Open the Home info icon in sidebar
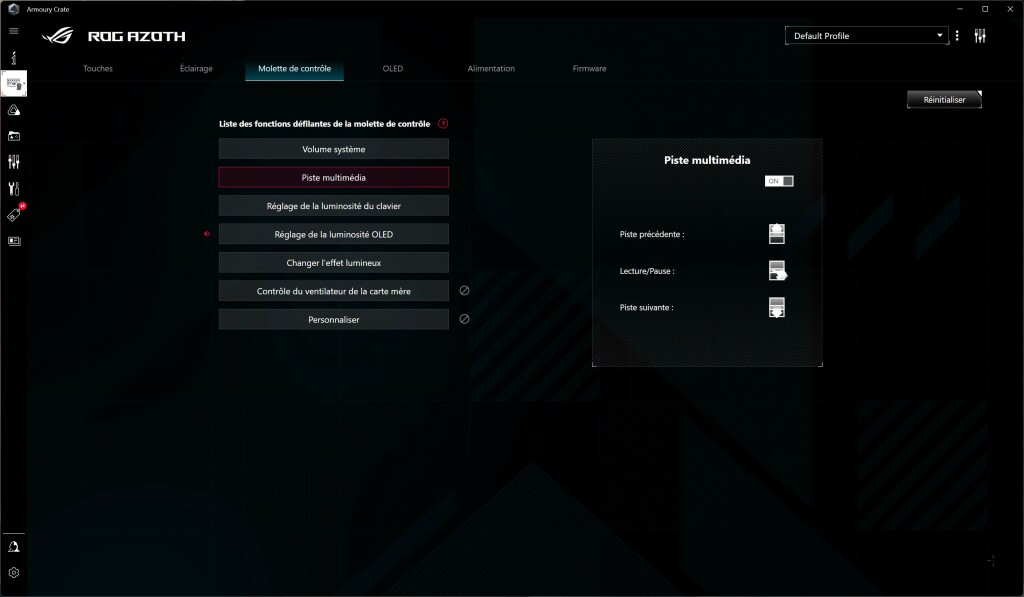 14,57
